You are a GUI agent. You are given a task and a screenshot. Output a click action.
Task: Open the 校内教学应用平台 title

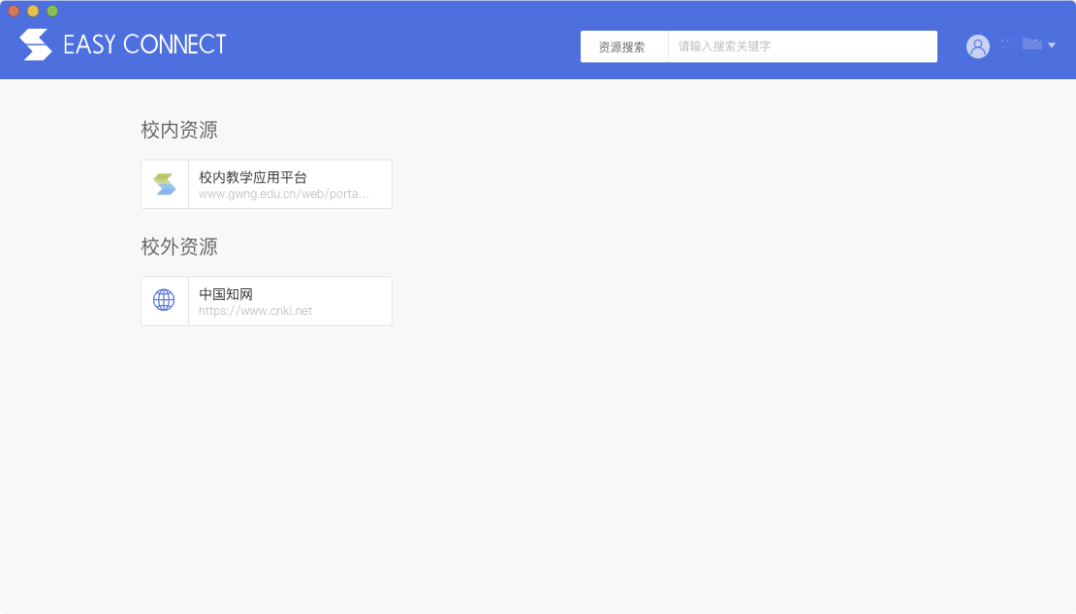[x=253, y=177]
